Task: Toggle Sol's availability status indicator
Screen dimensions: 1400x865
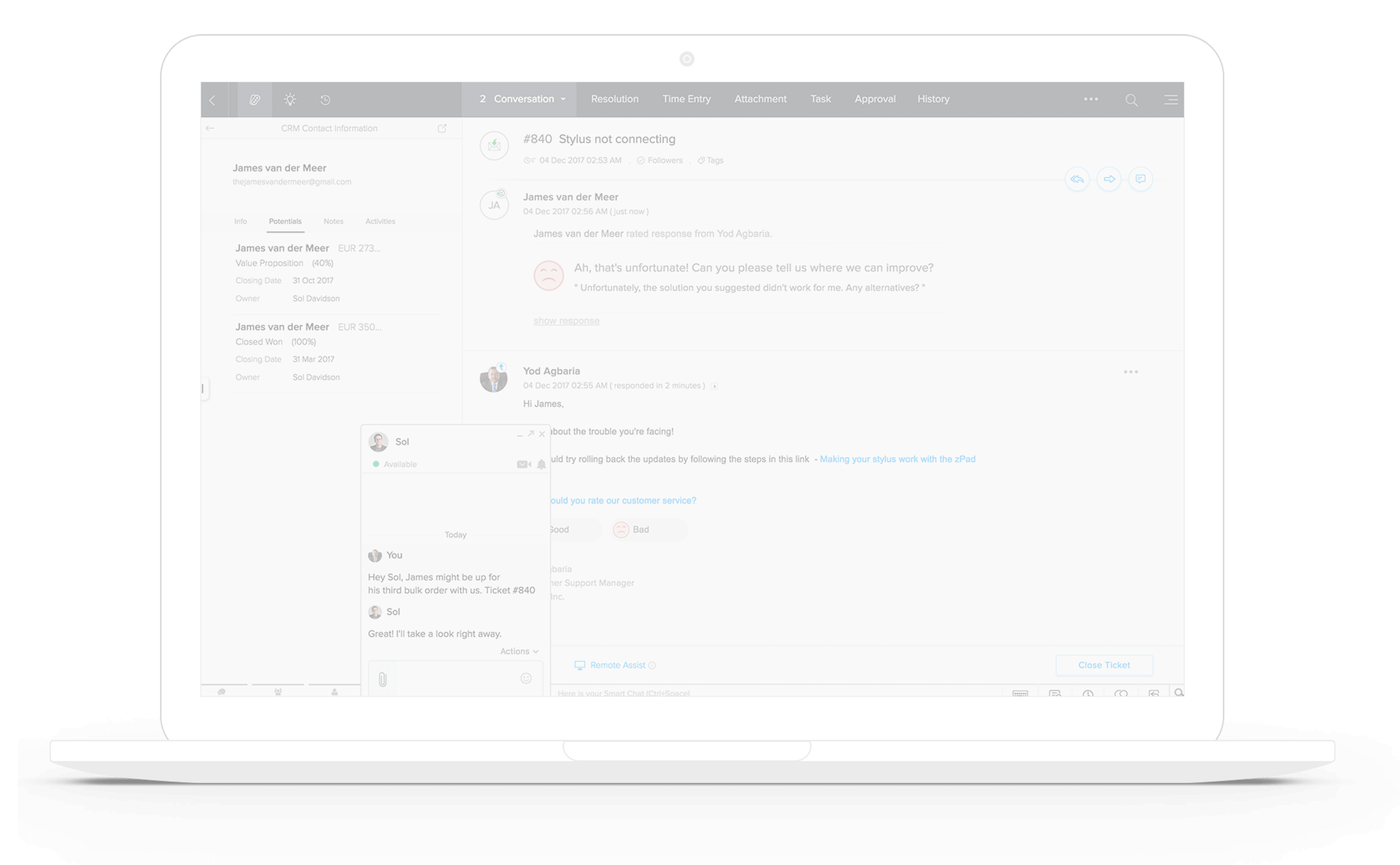Action: click(x=375, y=464)
